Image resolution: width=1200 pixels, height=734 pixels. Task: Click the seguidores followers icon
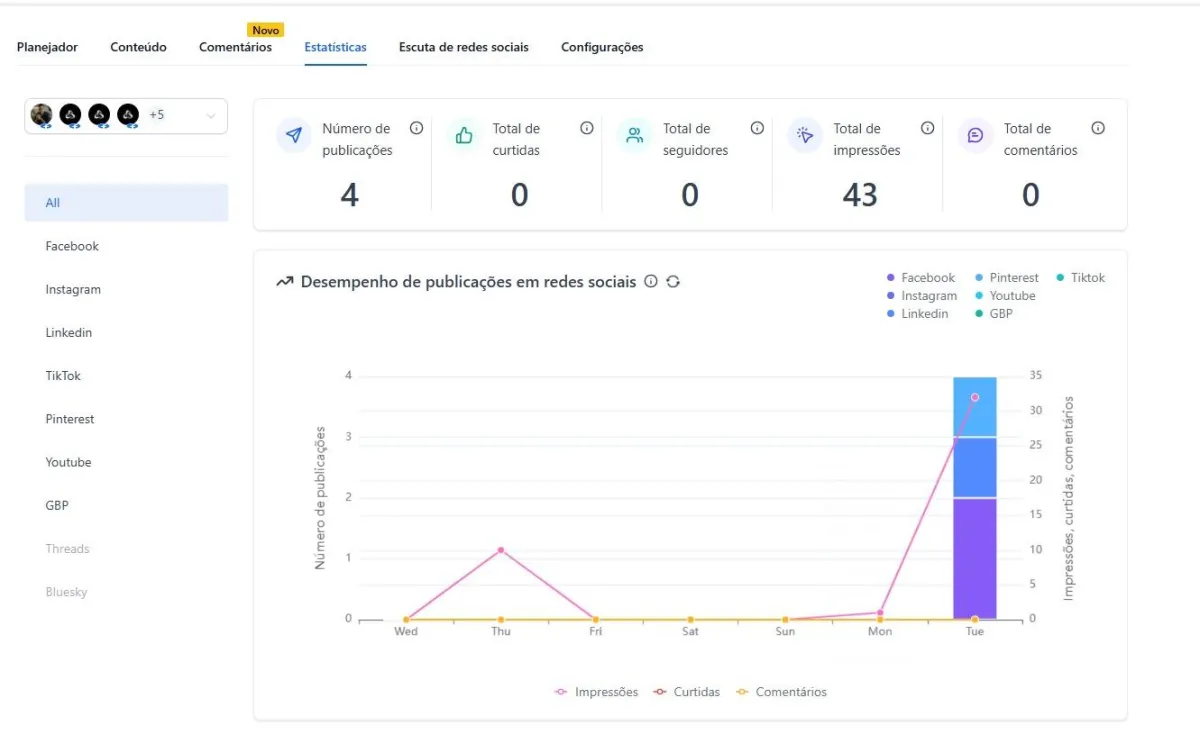click(x=634, y=135)
